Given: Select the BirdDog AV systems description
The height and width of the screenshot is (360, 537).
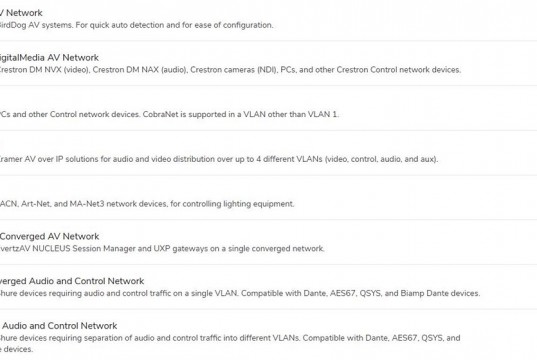Looking at the screenshot, I should point(136,25).
